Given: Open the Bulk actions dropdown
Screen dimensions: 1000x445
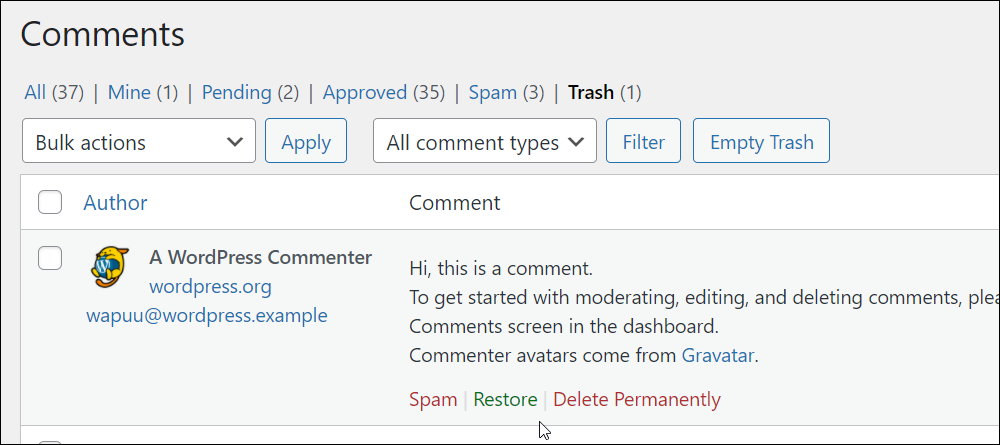Looking at the screenshot, I should point(139,140).
